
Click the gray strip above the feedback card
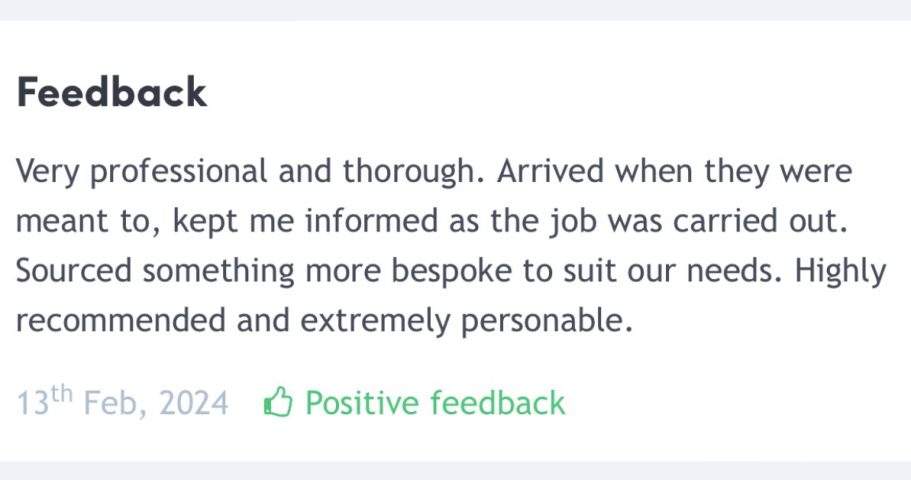(x=456, y=10)
